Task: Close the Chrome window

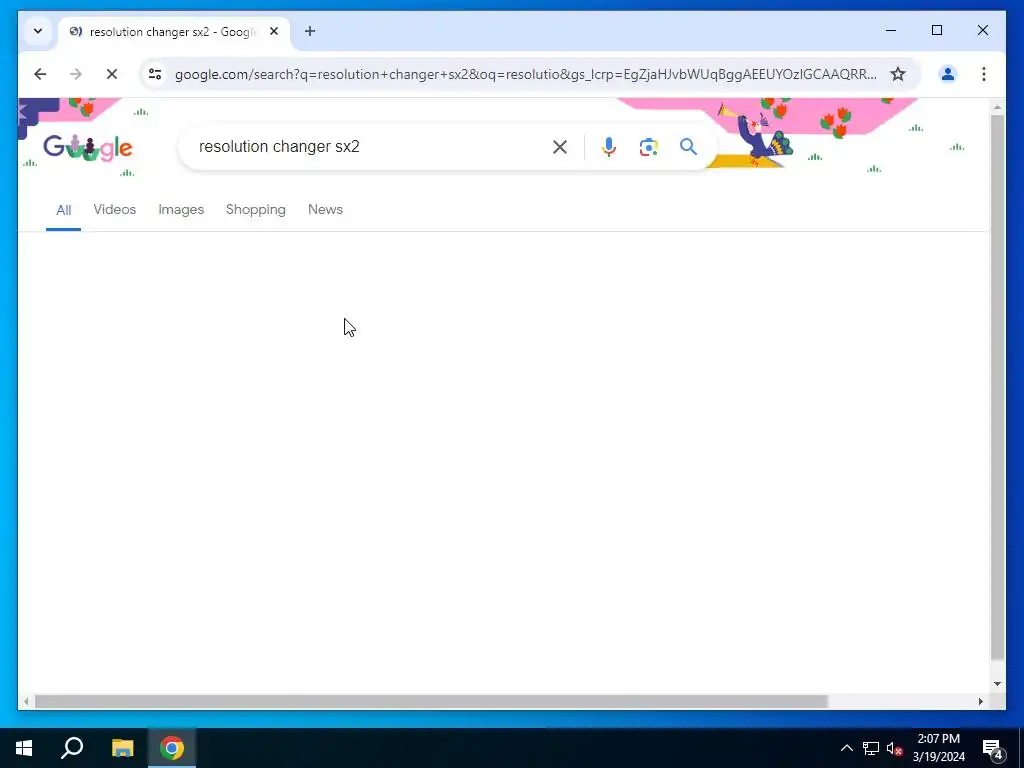Action: point(982,30)
